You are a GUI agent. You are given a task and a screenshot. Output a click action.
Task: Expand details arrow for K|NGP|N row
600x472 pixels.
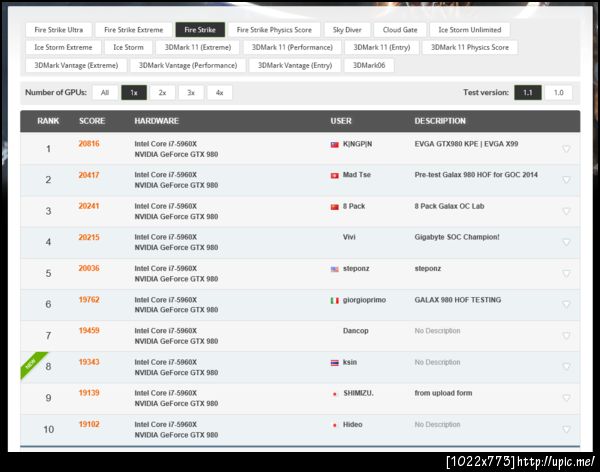pos(566,149)
